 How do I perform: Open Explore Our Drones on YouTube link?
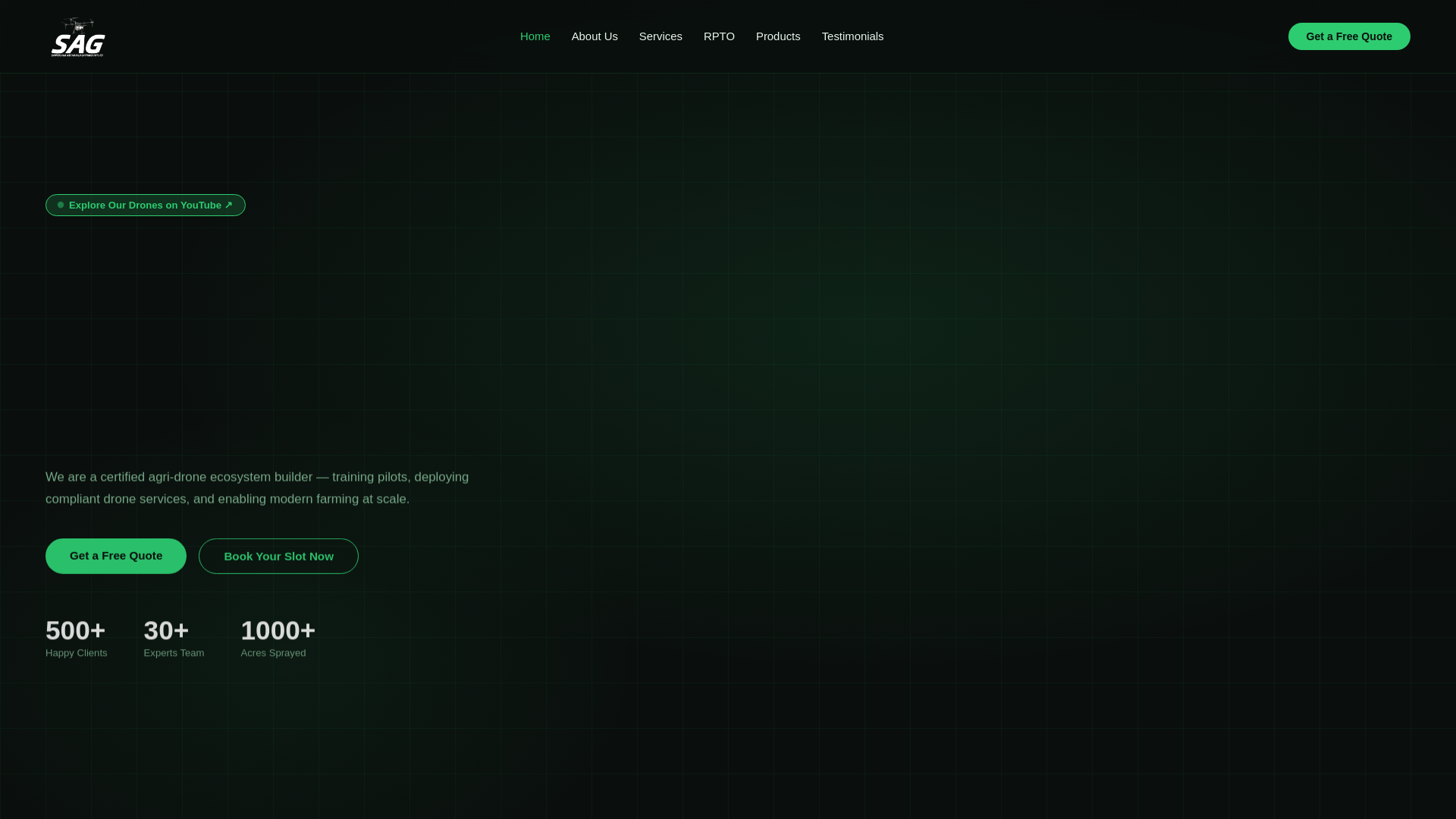coord(146,206)
